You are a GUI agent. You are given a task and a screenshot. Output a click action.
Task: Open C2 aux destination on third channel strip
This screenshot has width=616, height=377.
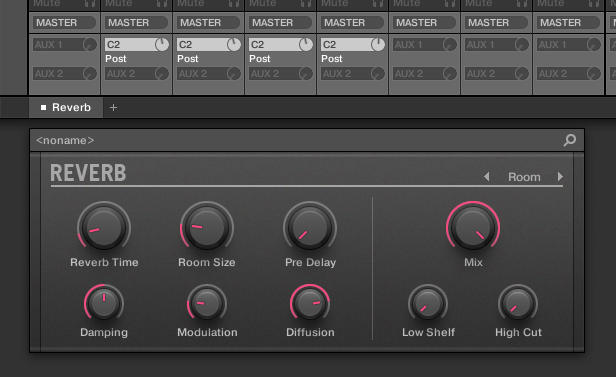(202, 45)
